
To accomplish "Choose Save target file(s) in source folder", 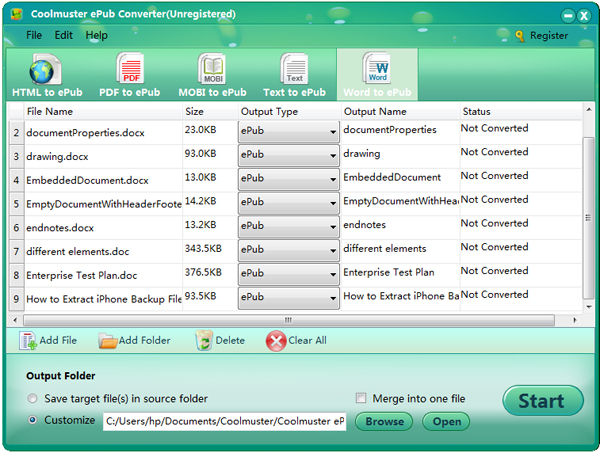I will pyautogui.click(x=33, y=399).
